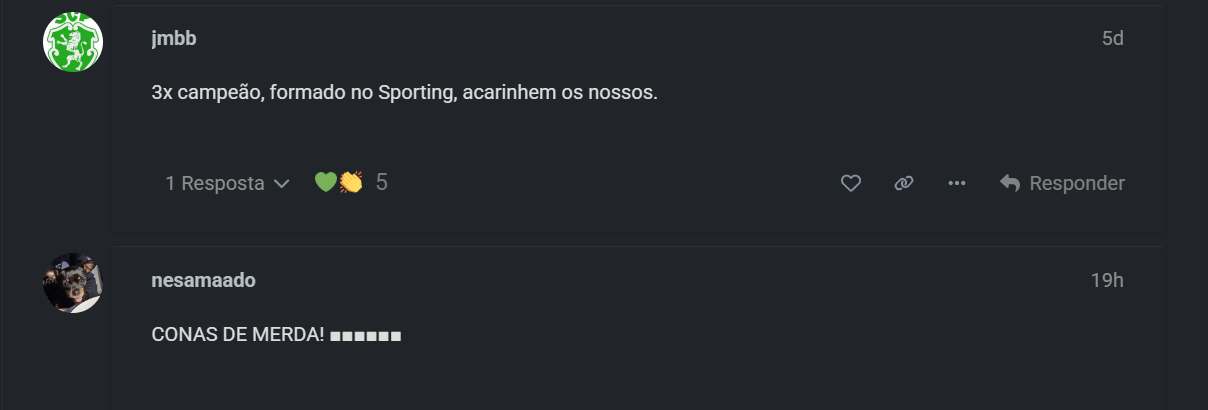Viewport: 1208px width, 410px height.
Task: Open jmbb's Sporting crest avatar
Action: pyautogui.click(x=73, y=42)
